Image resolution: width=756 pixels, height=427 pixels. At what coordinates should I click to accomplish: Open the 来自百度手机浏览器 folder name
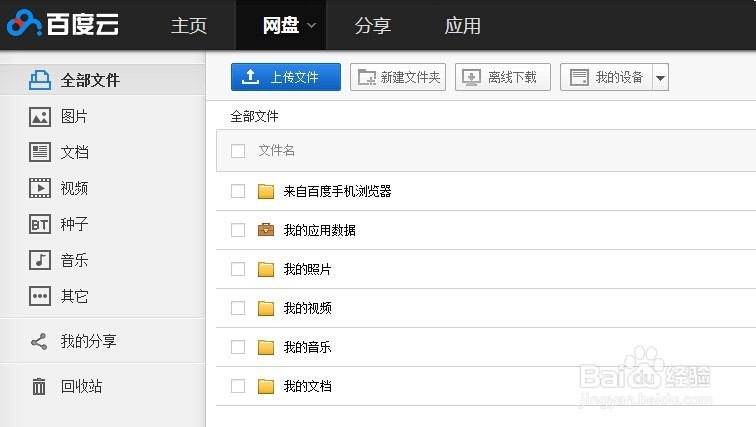click(337, 191)
